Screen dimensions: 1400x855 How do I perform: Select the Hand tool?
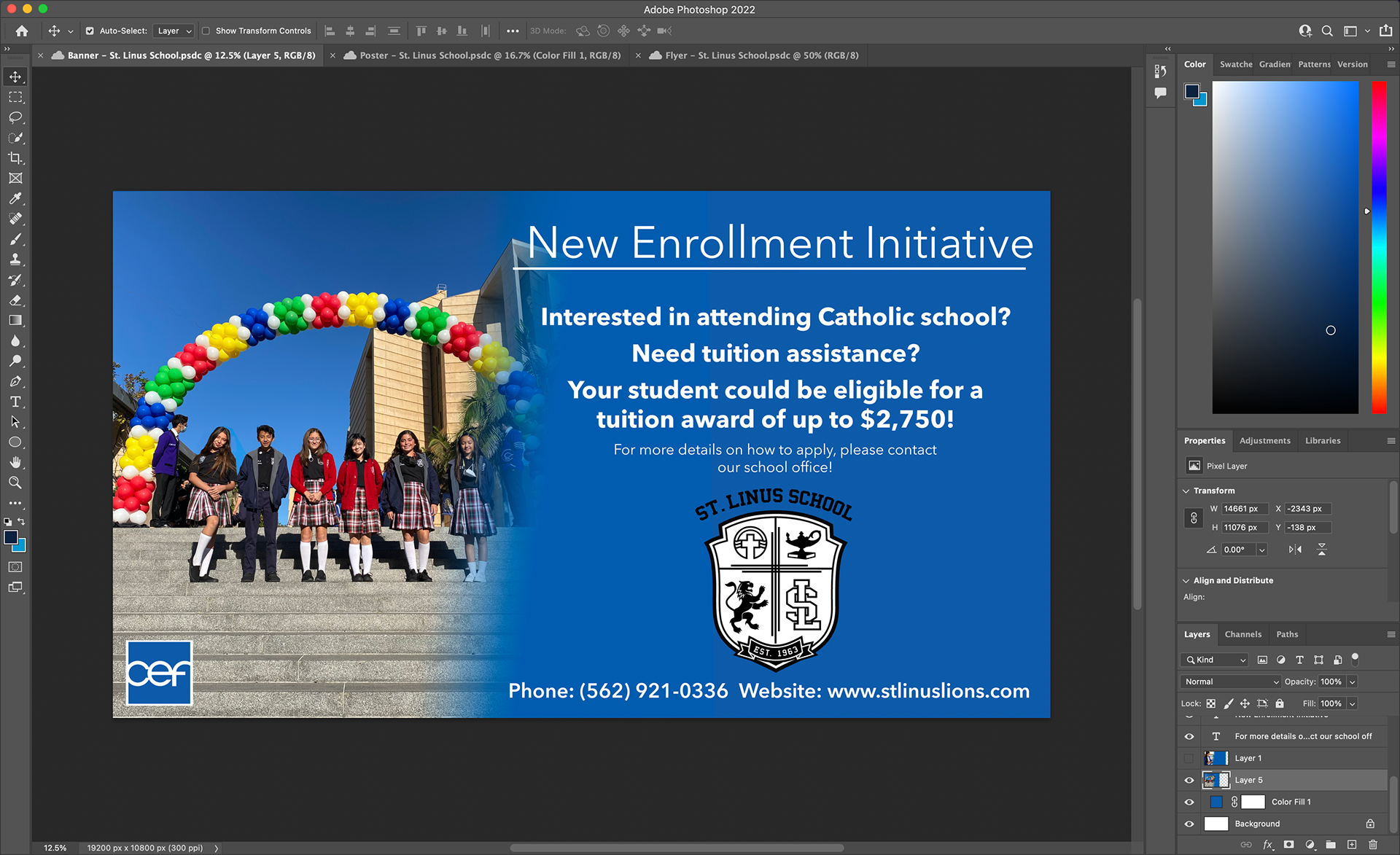[x=15, y=462]
